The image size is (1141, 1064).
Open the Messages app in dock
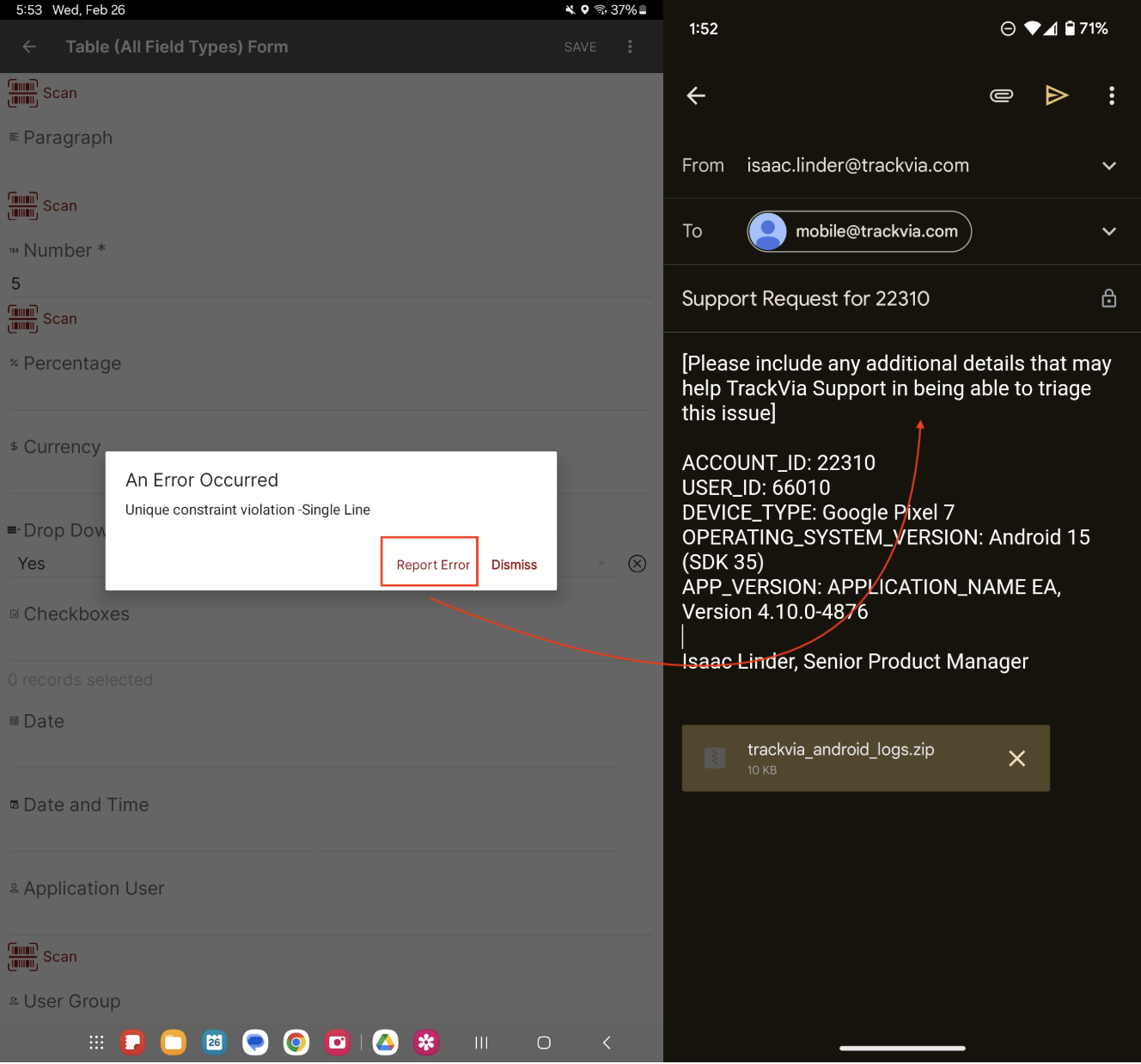(255, 1043)
